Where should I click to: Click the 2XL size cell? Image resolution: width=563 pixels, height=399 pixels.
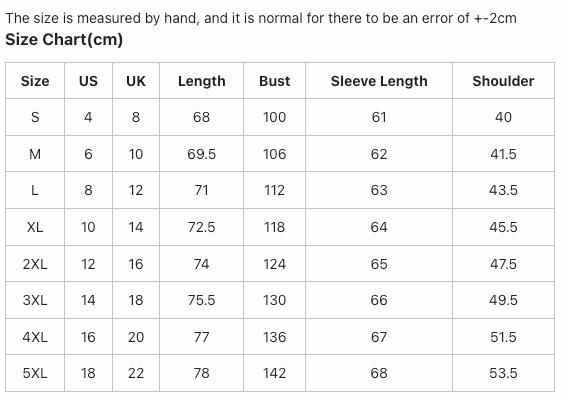(35, 264)
